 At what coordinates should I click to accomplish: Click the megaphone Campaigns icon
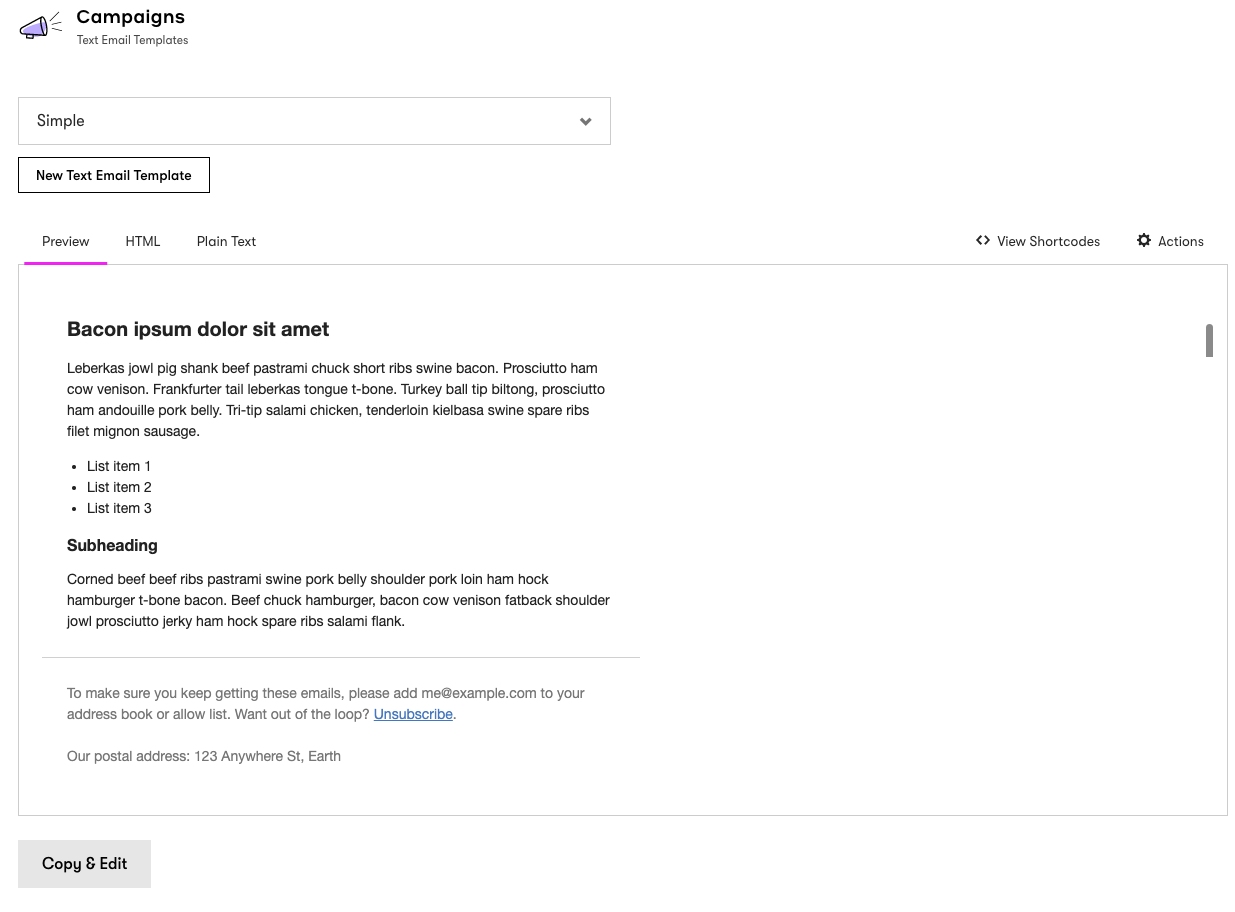point(39,27)
